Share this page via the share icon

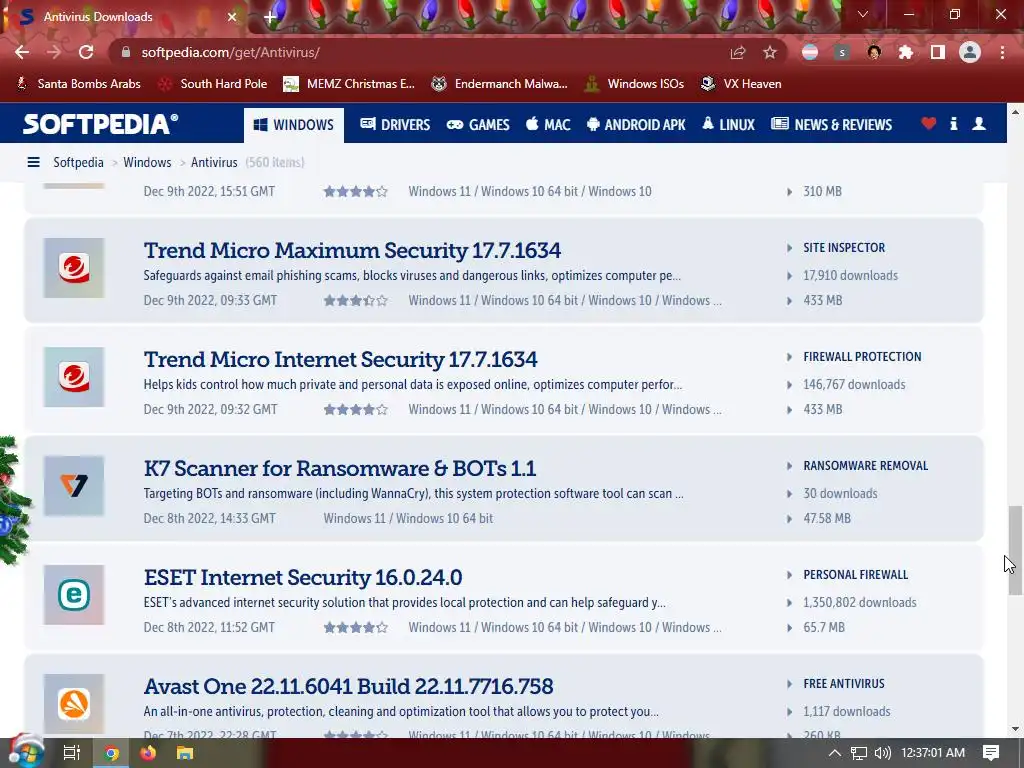(x=738, y=52)
